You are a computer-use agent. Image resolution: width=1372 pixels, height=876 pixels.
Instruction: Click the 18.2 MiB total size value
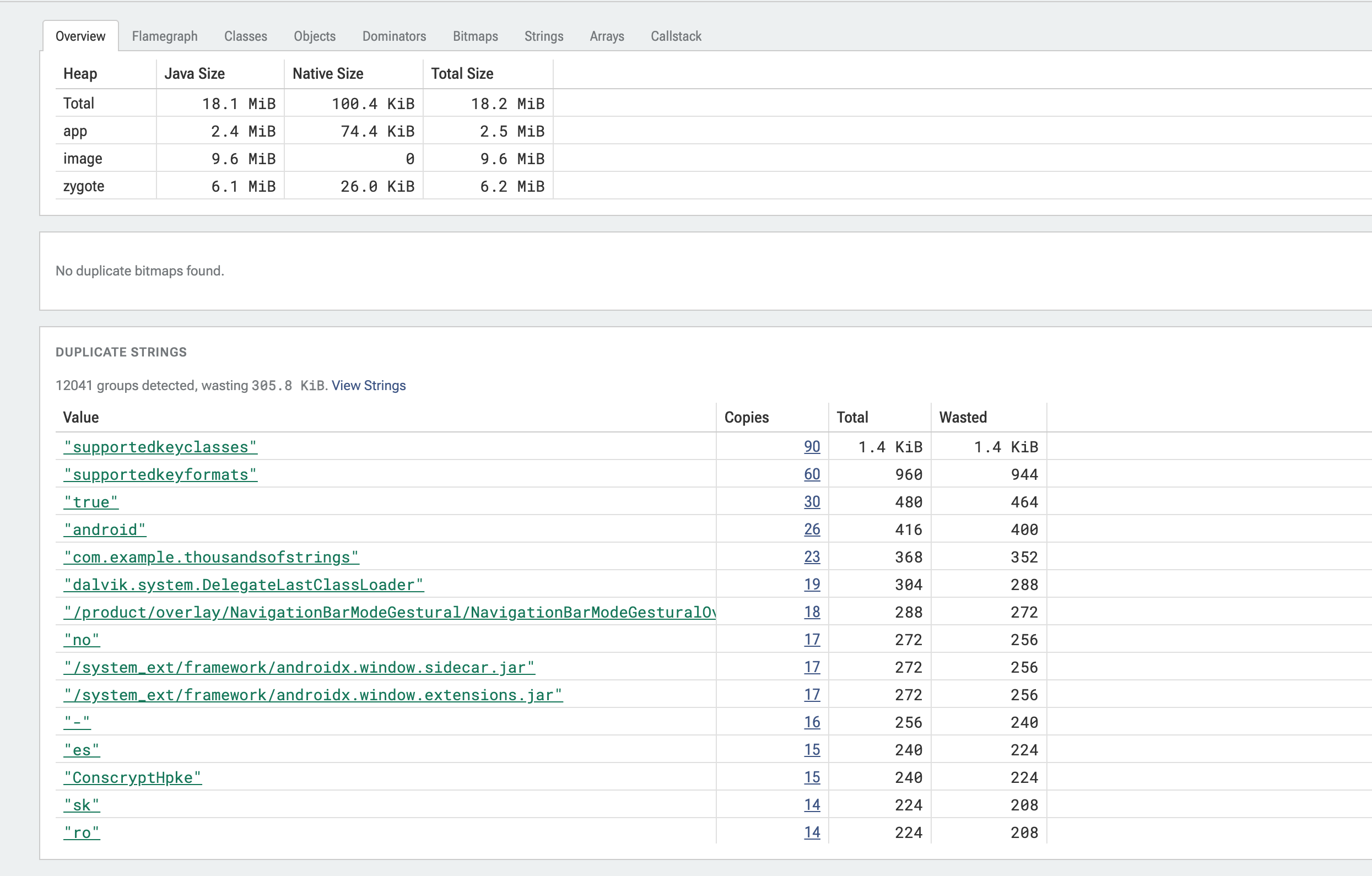(x=507, y=104)
